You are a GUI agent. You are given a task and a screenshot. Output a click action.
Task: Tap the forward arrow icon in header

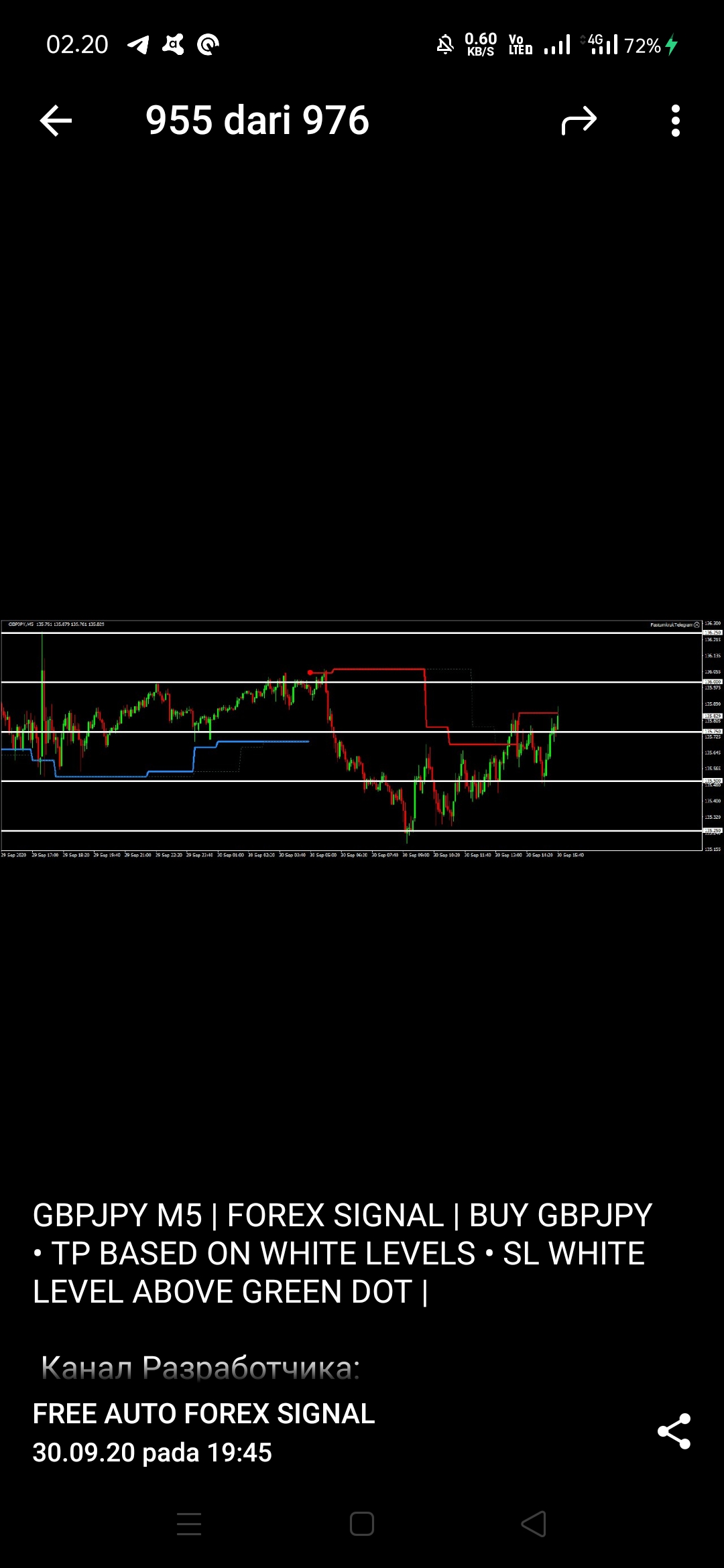pos(579,121)
